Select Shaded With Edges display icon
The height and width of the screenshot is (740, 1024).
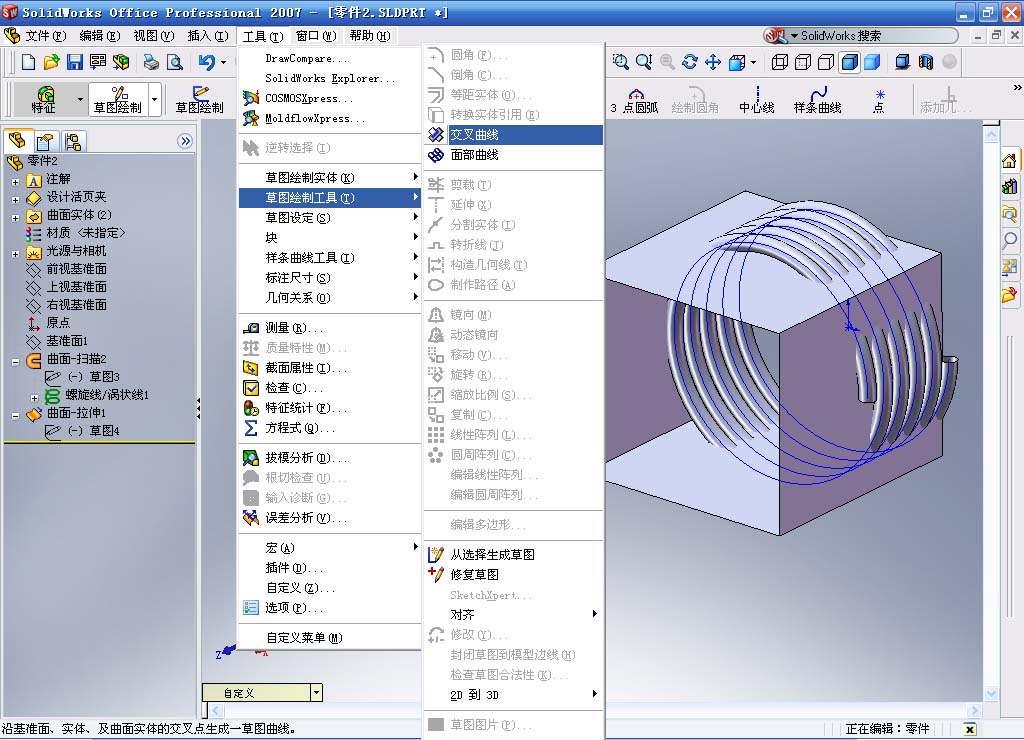(x=849, y=62)
